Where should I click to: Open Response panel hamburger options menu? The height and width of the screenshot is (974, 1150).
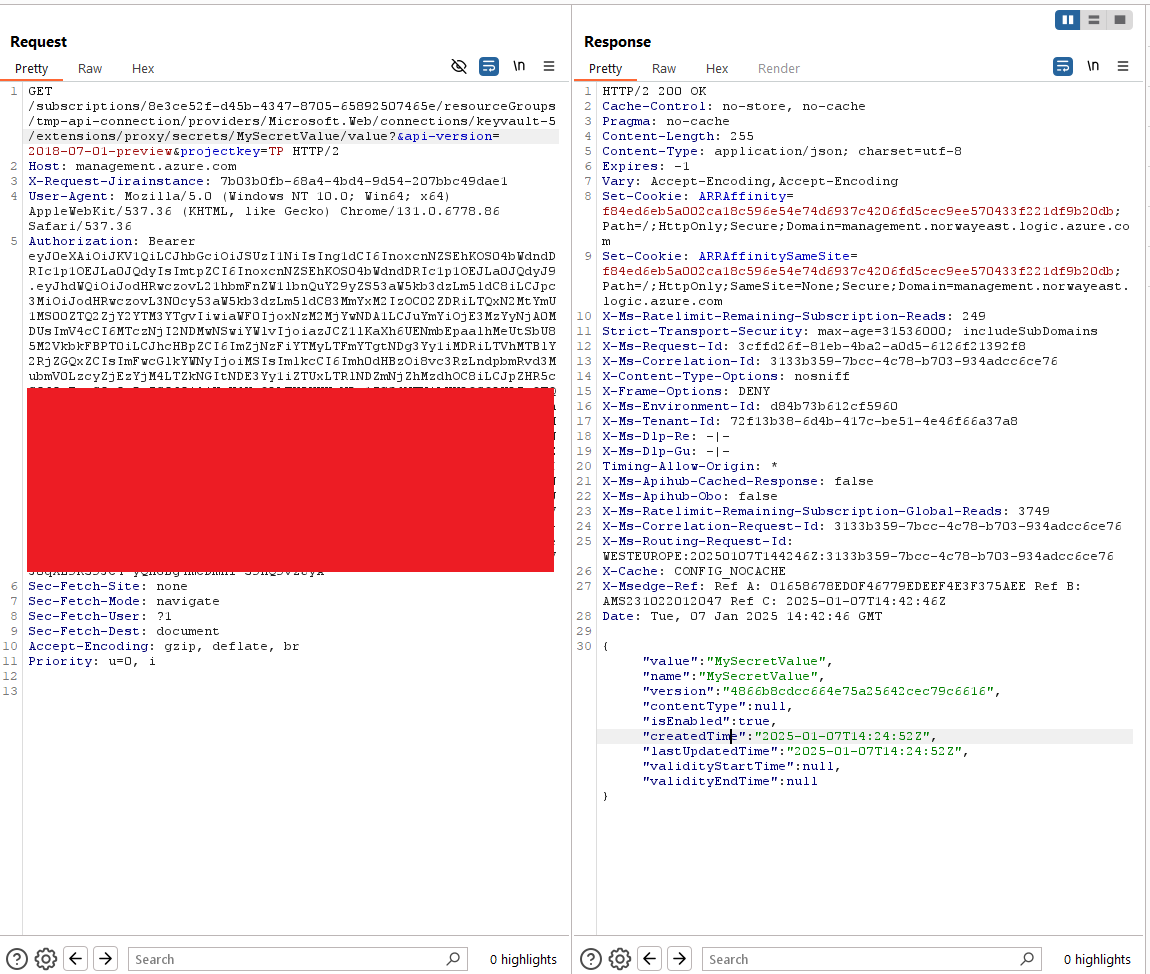point(1123,67)
